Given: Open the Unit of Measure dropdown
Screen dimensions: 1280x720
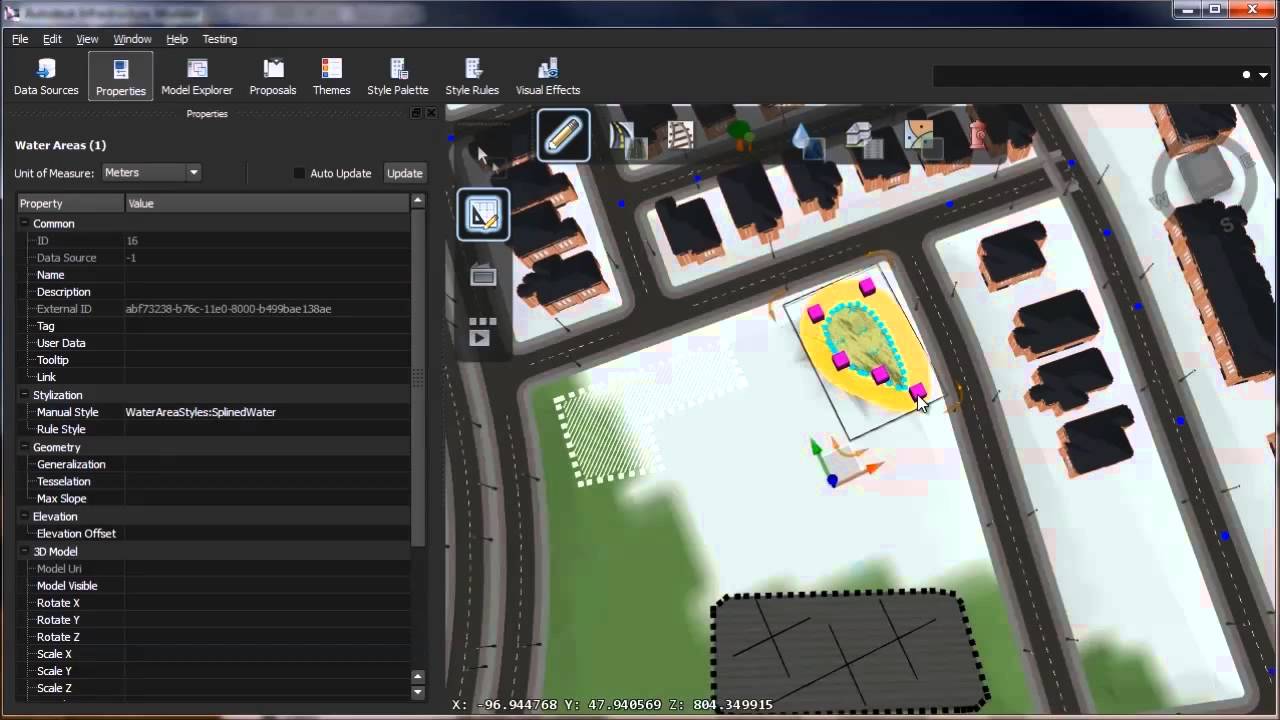Looking at the screenshot, I should tap(193, 172).
